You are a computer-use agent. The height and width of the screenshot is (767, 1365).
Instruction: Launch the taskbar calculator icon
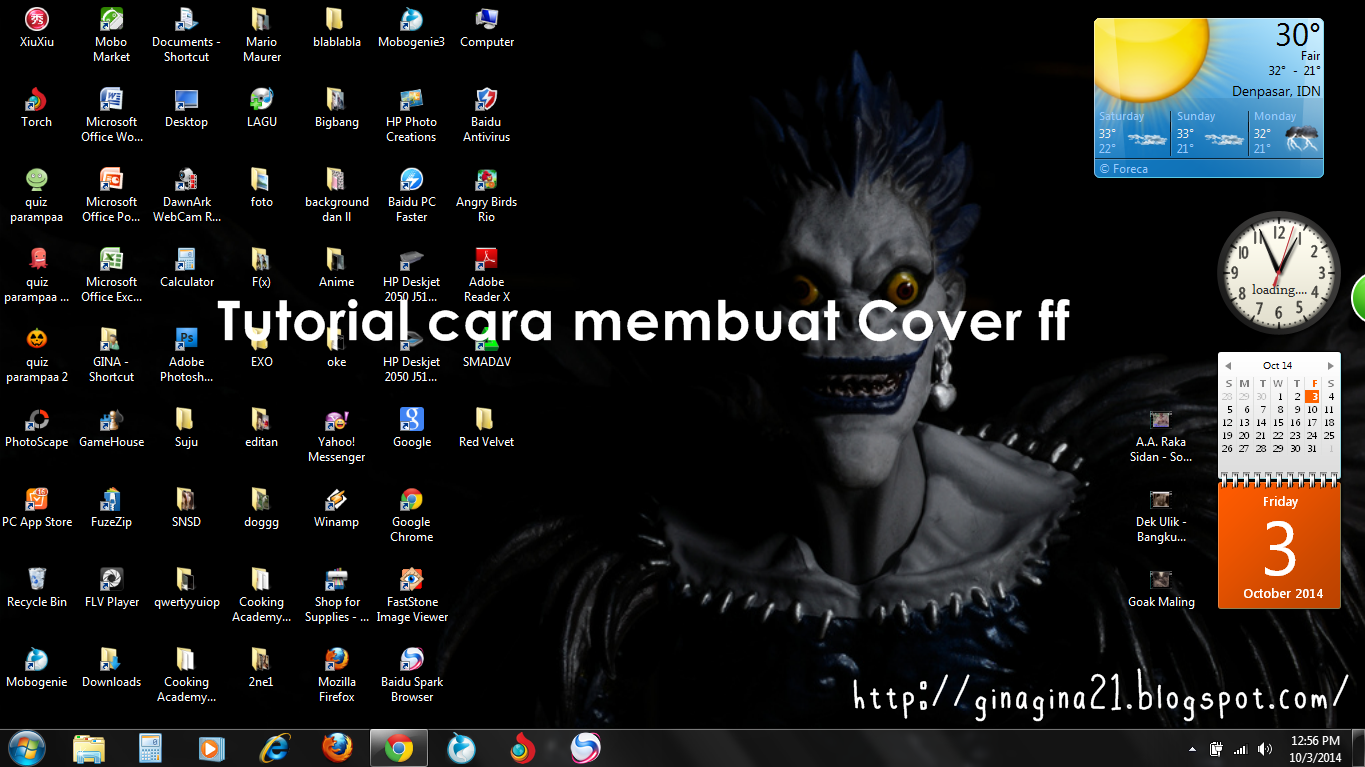click(150, 748)
